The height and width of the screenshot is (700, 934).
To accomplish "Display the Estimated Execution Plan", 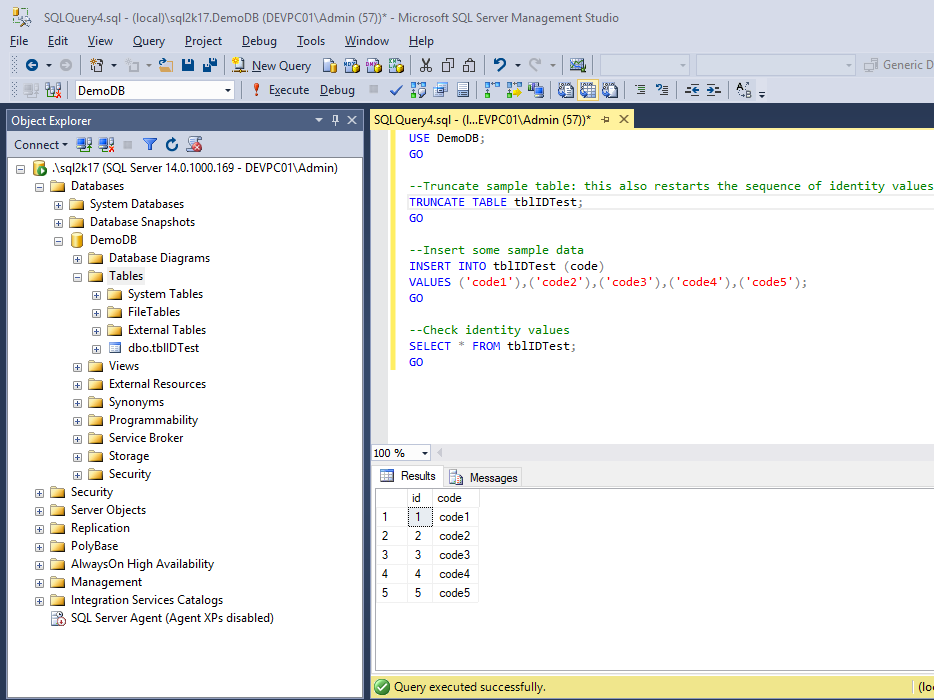I will pos(418,91).
